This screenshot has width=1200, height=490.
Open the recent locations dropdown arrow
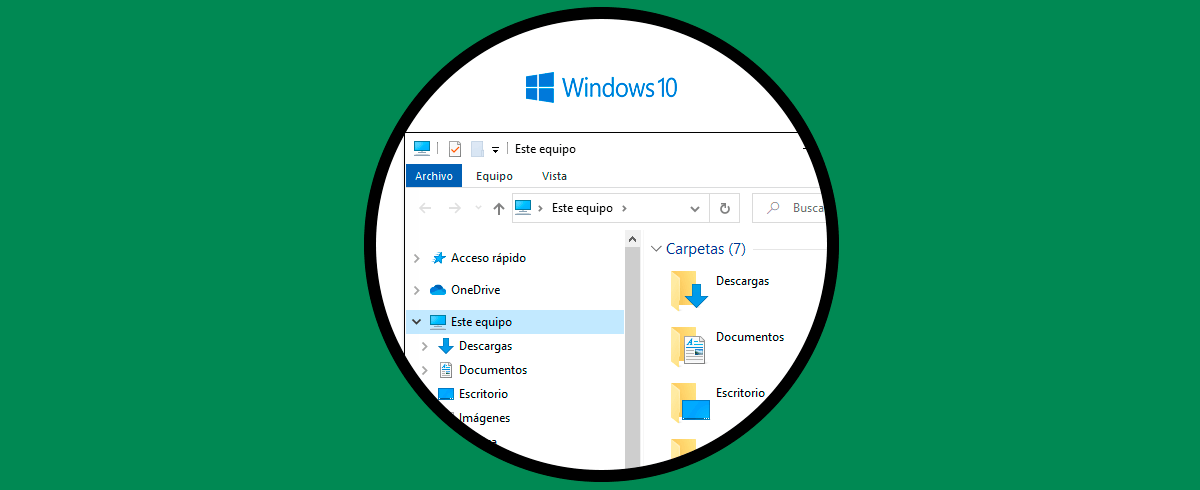click(x=478, y=208)
